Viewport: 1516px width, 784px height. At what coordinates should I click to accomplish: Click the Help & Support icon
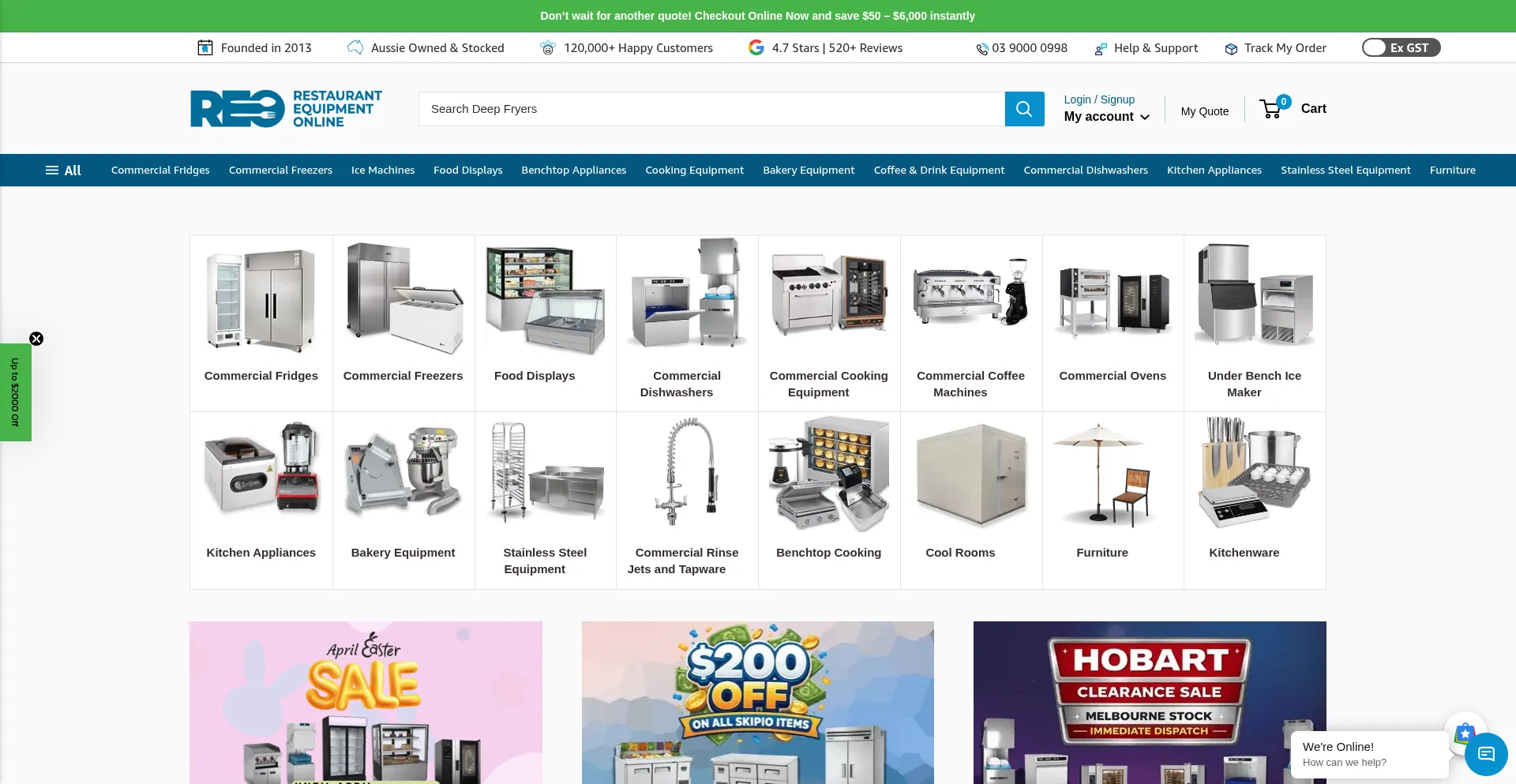(x=1101, y=49)
